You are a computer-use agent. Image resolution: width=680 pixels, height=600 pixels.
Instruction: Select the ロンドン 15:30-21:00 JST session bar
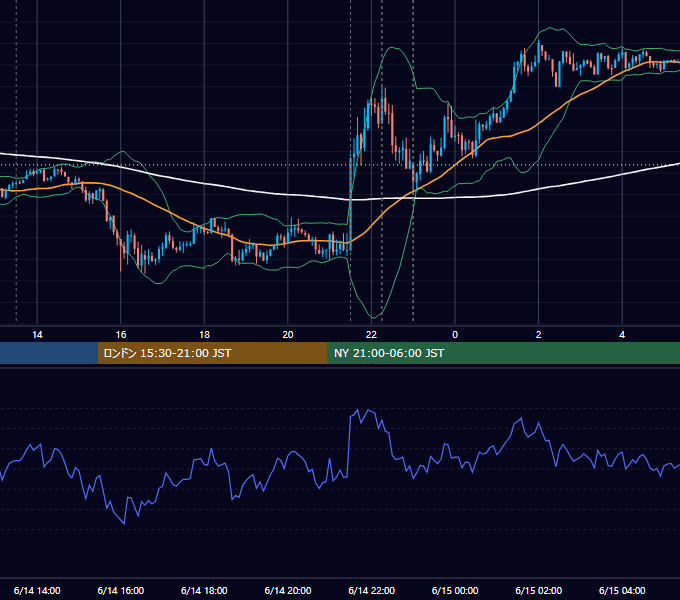pyautogui.click(x=212, y=353)
